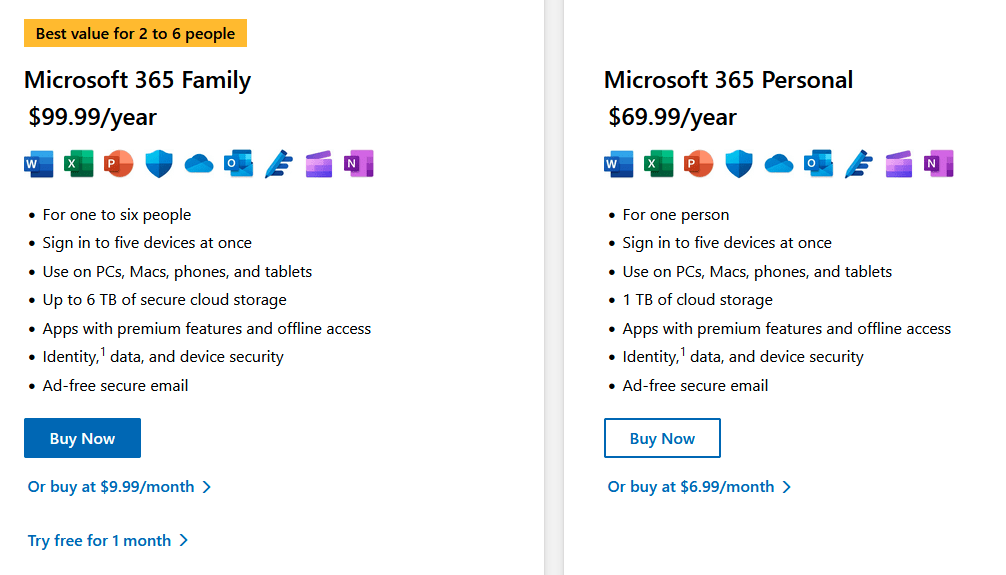Click the Excel icon under Microsoft 365 Personal

click(x=658, y=164)
